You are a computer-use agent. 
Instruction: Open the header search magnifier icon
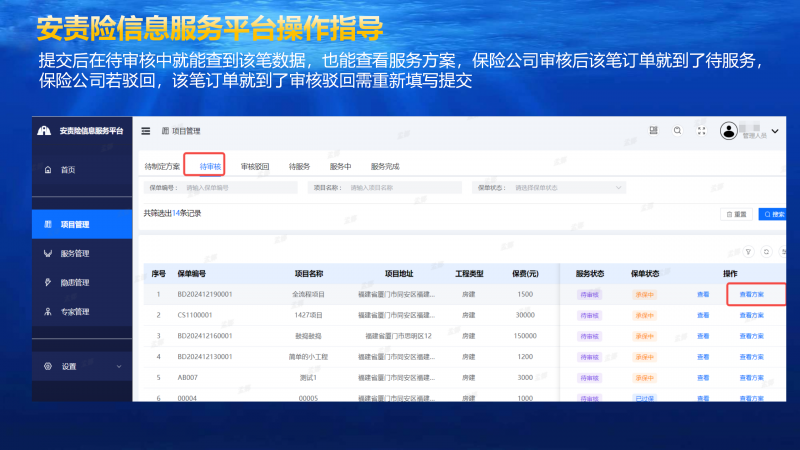click(677, 131)
